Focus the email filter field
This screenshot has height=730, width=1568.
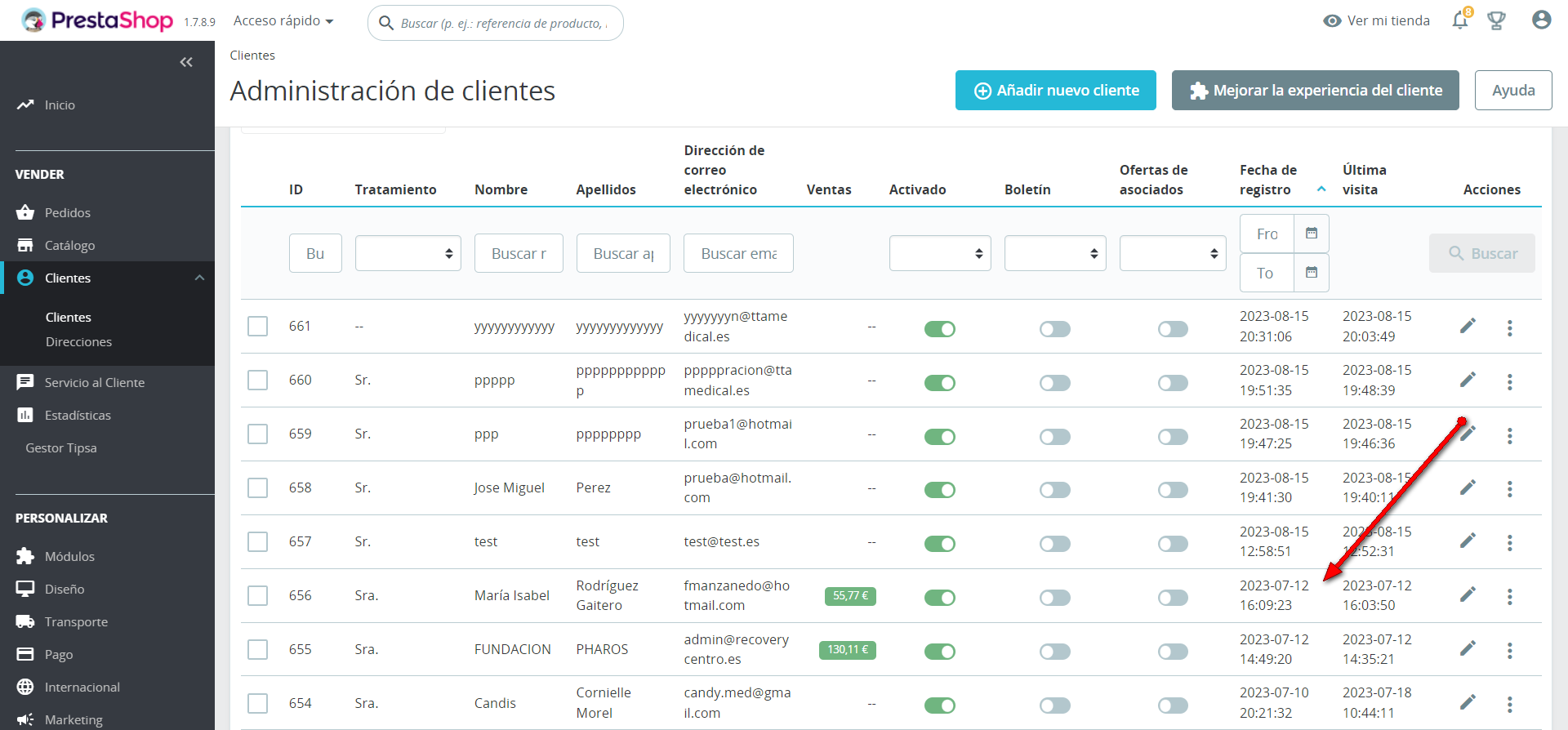pos(738,253)
